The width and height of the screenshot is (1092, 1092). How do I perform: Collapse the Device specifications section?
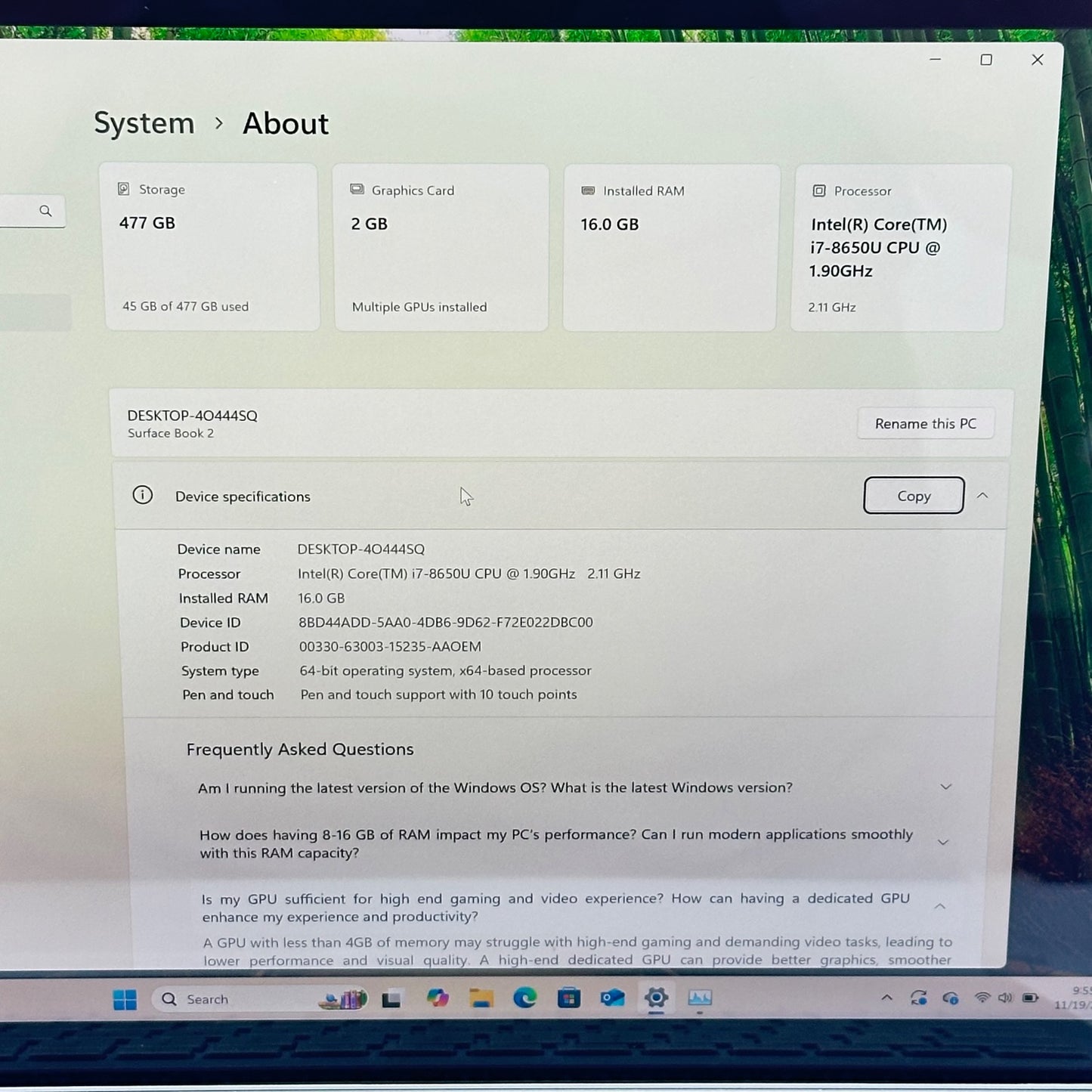tap(982, 496)
